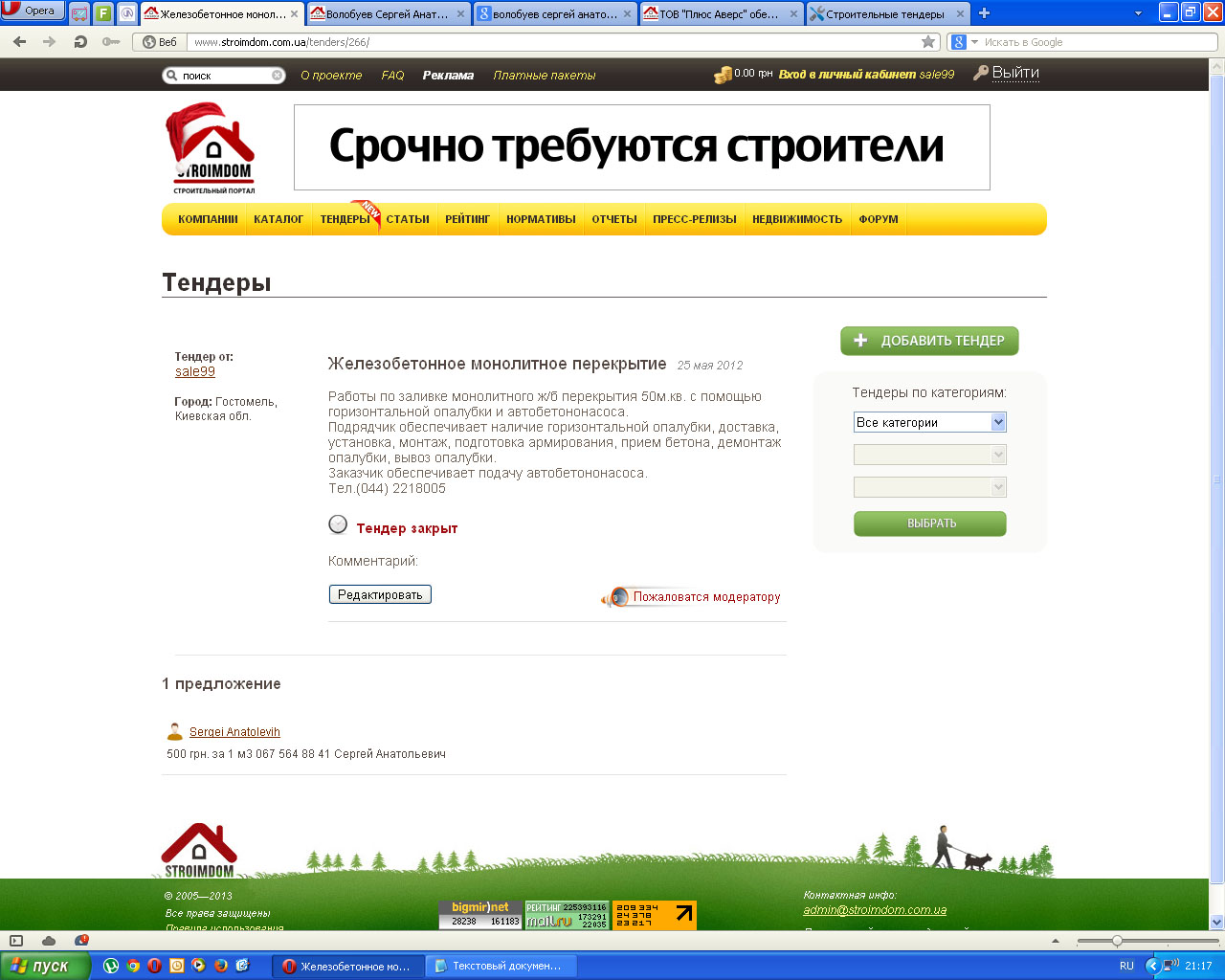The width and height of the screenshot is (1225, 980).
Task: Click the Stroimdom Santa hat logo
Action: point(211,148)
